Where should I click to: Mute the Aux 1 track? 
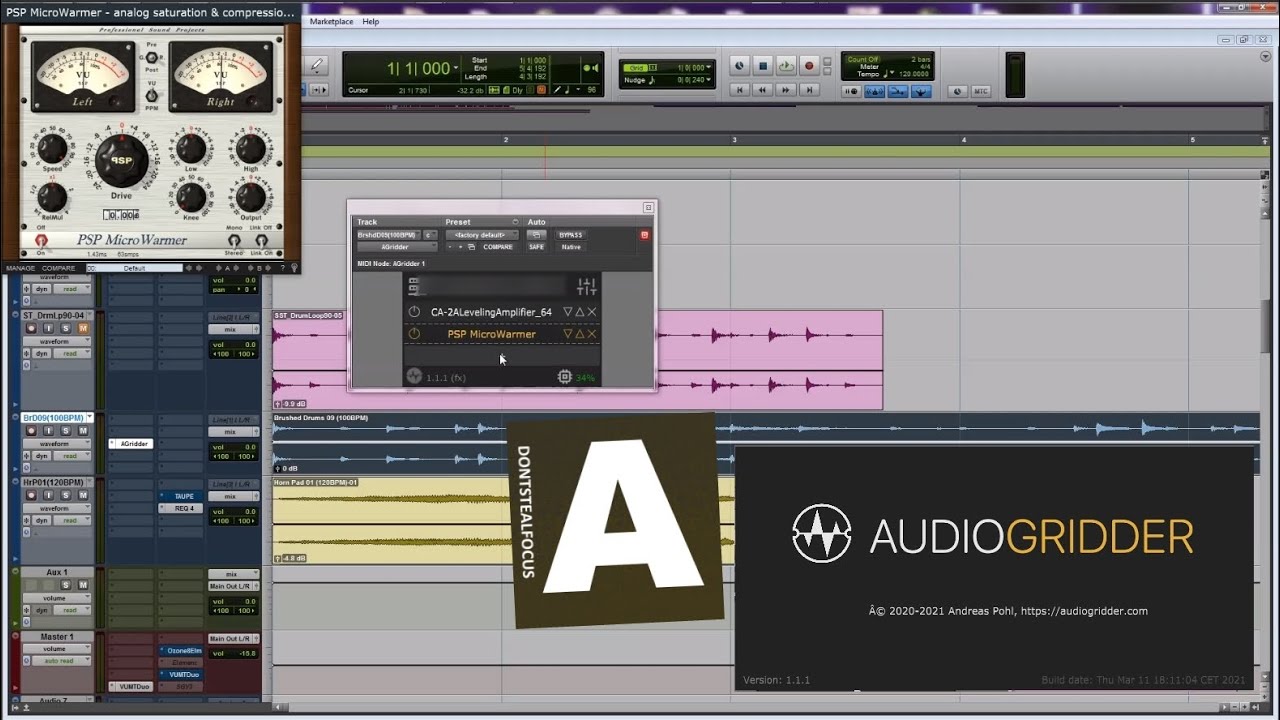tap(83, 585)
